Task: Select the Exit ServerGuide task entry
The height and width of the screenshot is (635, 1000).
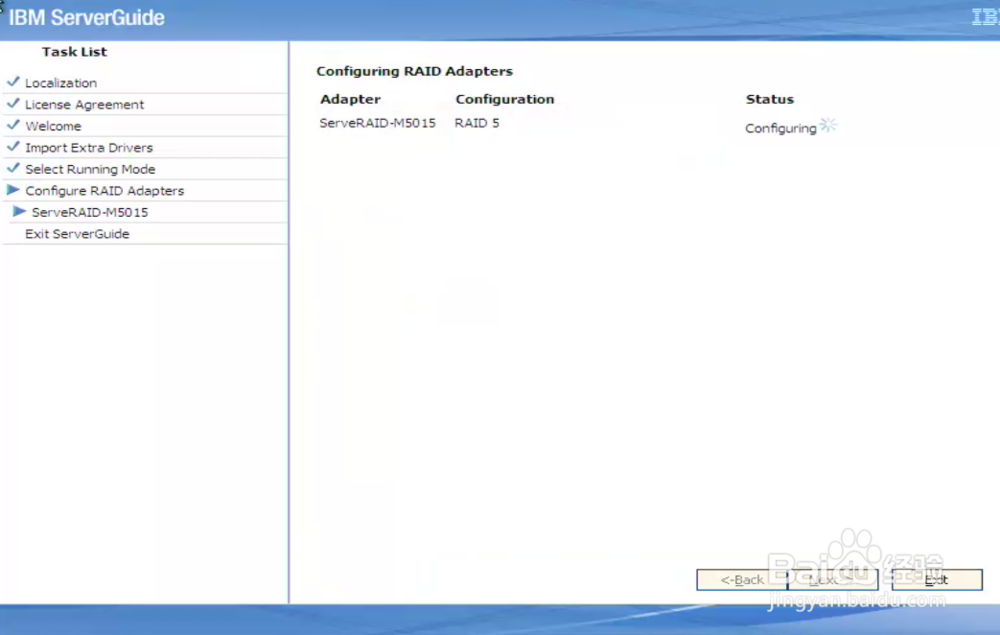Action: 77,233
